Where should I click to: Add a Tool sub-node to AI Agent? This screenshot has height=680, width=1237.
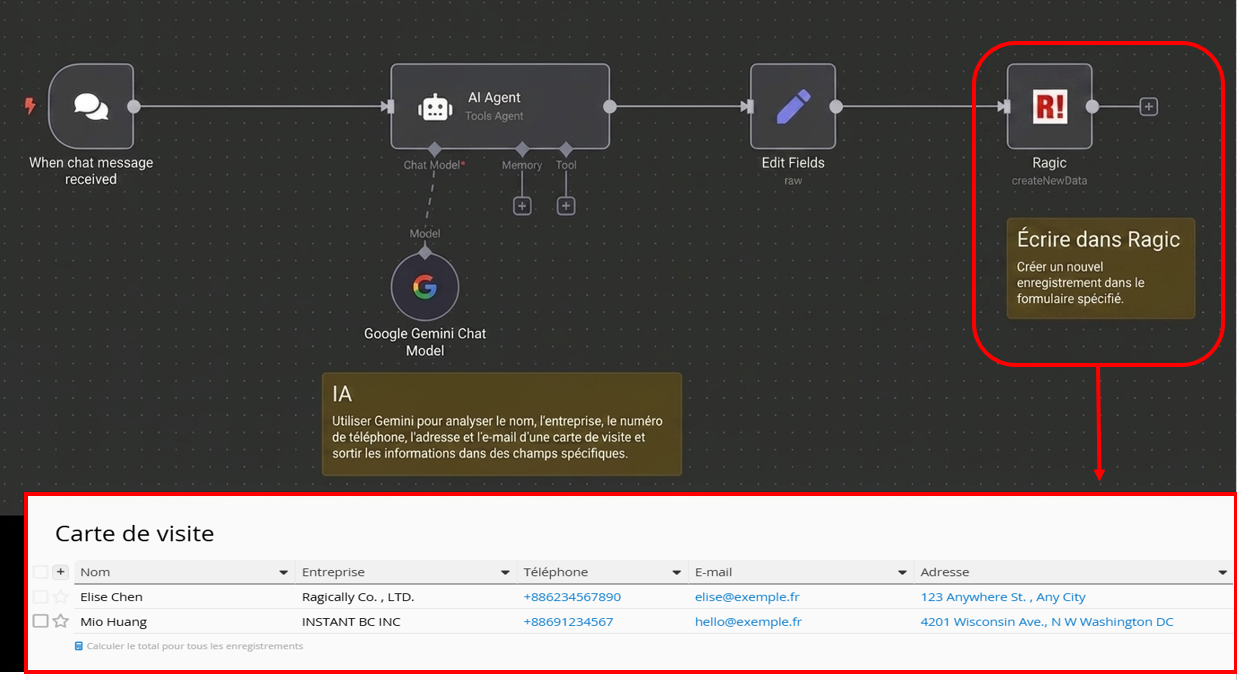coord(566,205)
